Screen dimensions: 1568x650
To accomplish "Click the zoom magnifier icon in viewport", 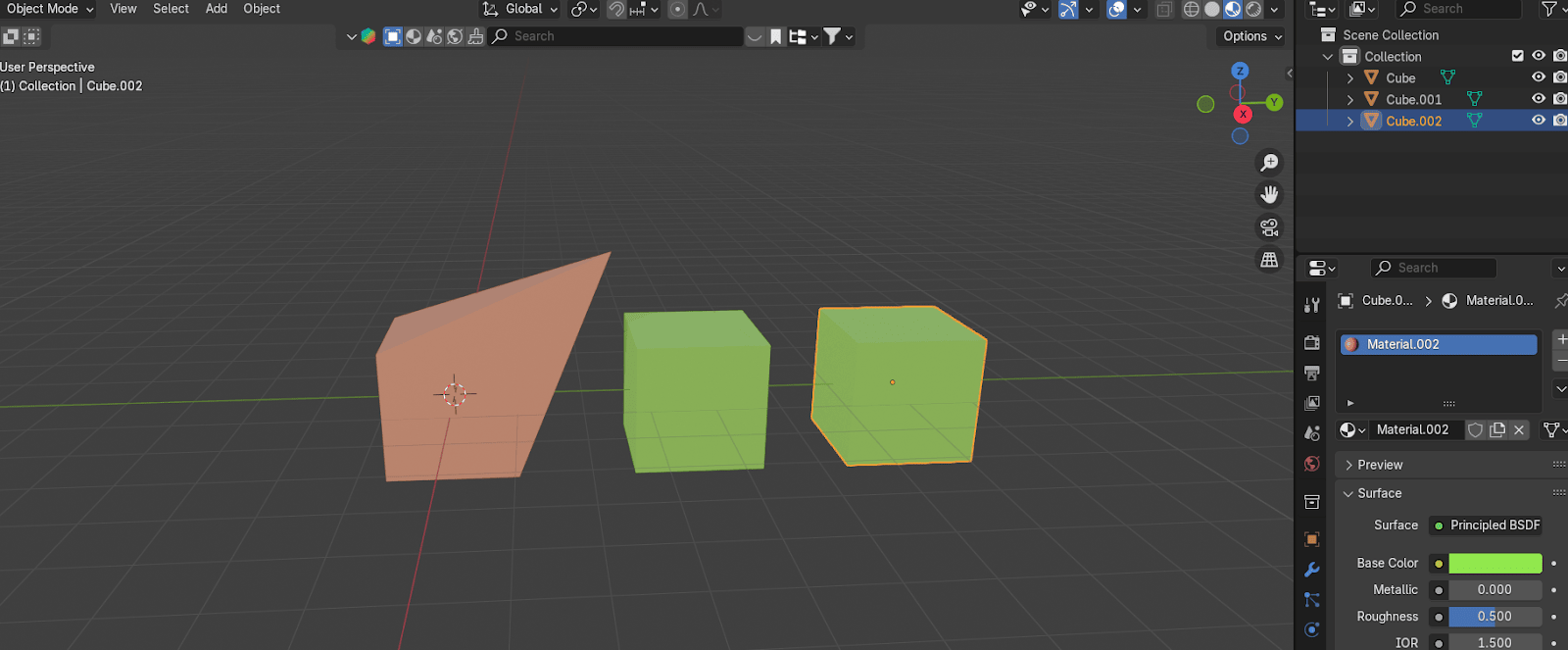I will tap(1269, 163).
